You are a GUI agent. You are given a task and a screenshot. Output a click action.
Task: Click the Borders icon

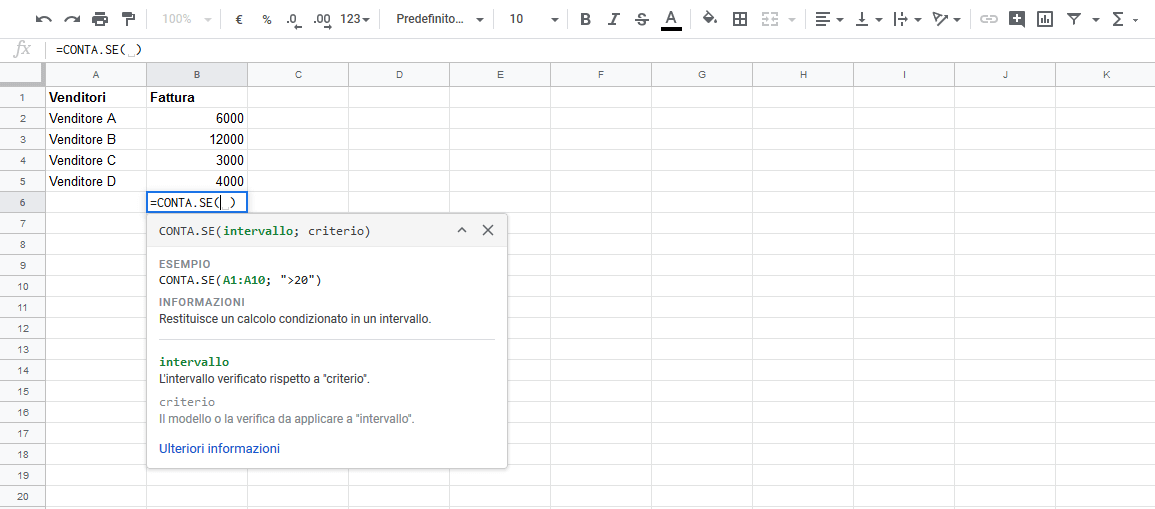point(740,19)
